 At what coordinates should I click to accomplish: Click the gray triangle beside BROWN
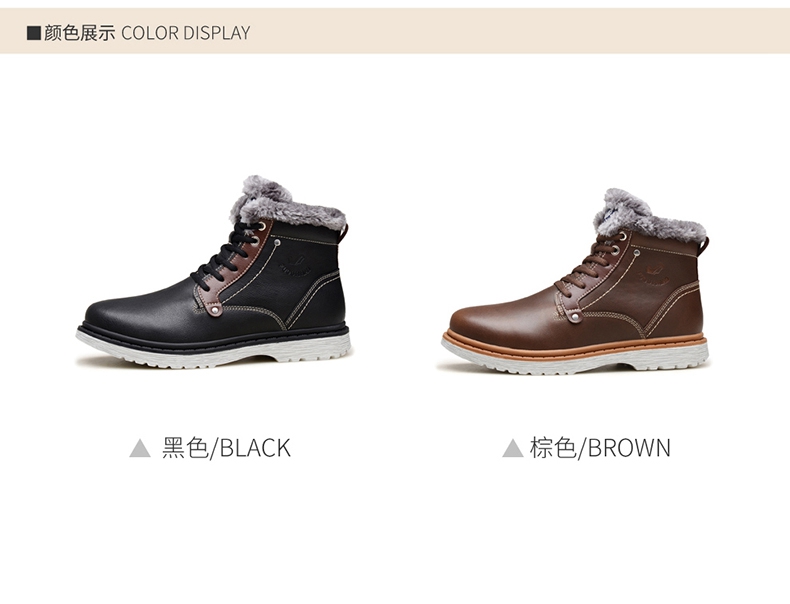513,448
